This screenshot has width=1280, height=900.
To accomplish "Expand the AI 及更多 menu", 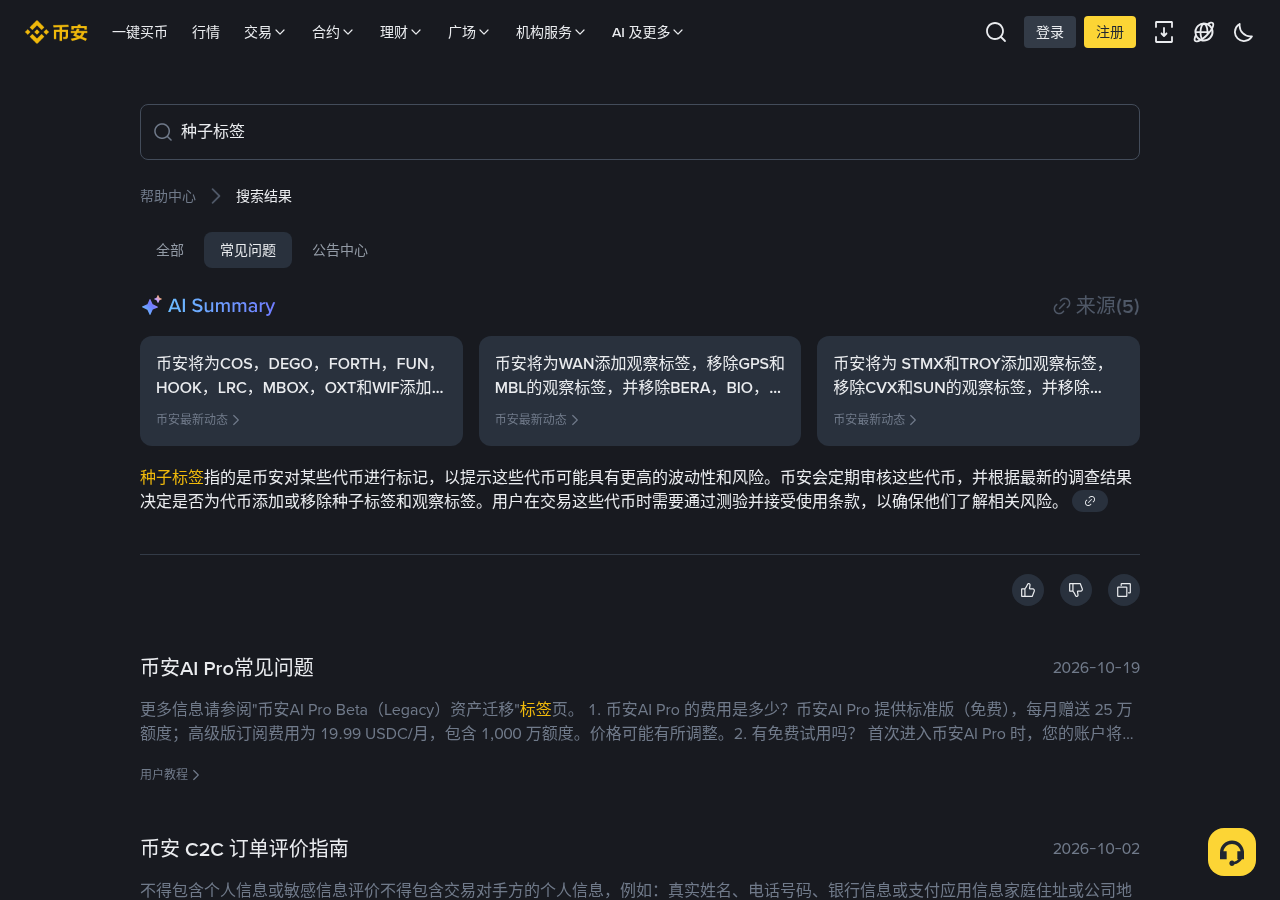I will click(648, 32).
